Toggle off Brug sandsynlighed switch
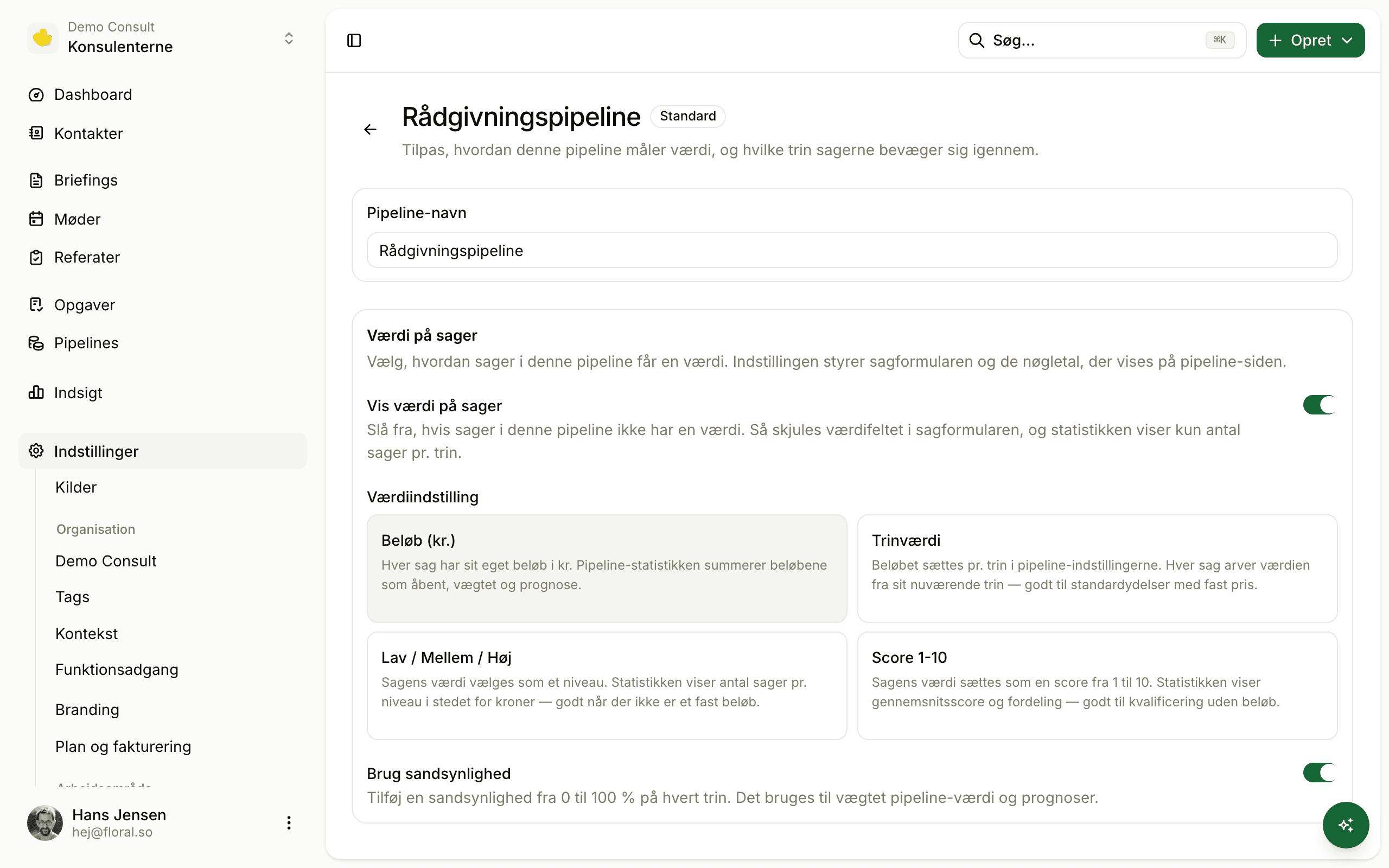1389x868 pixels. 1320,773
